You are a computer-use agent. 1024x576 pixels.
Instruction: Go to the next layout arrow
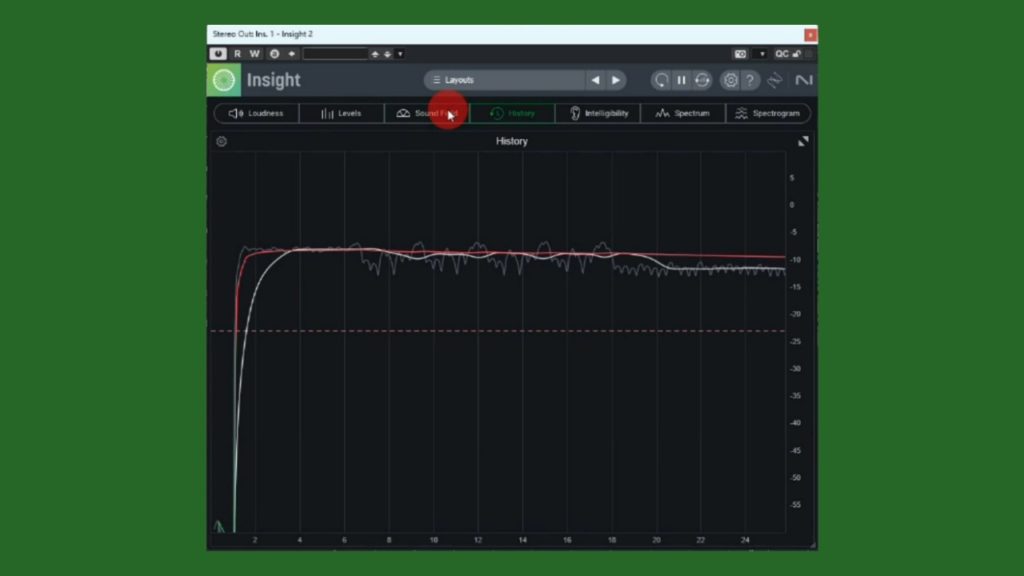tap(616, 80)
